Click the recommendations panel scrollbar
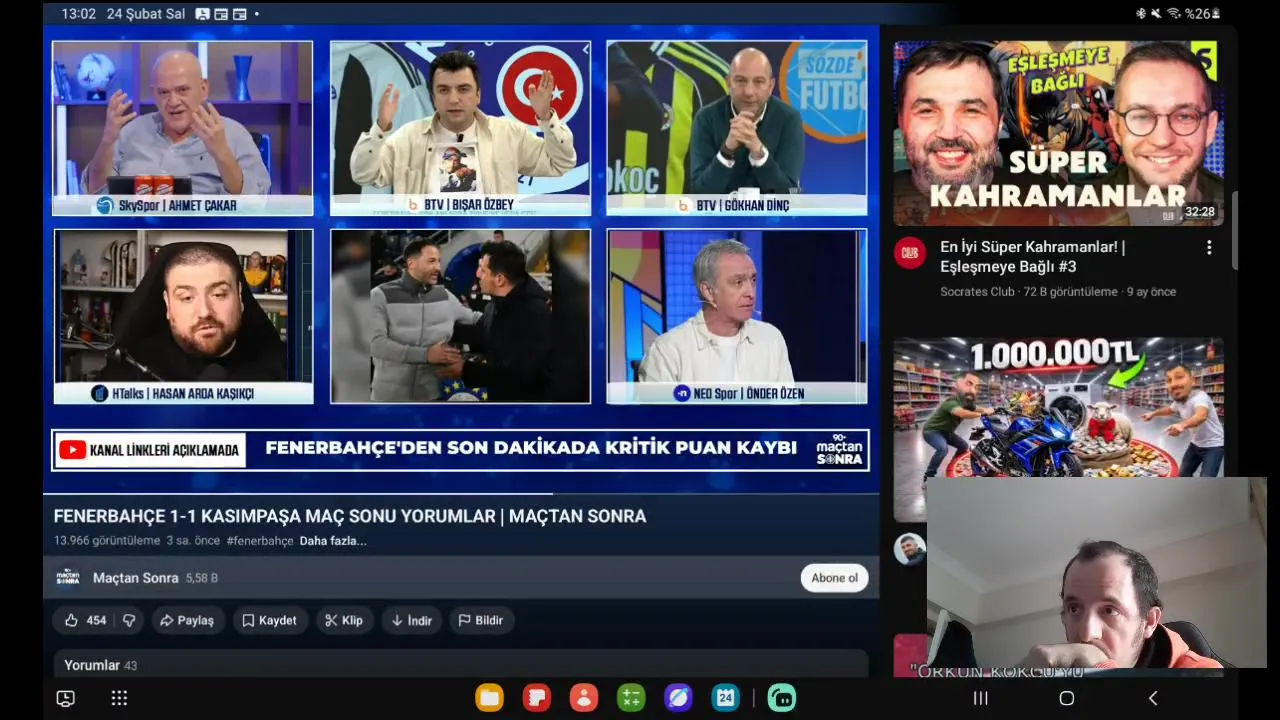The height and width of the screenshot is (720, 1280). [x=1235, y=230]
